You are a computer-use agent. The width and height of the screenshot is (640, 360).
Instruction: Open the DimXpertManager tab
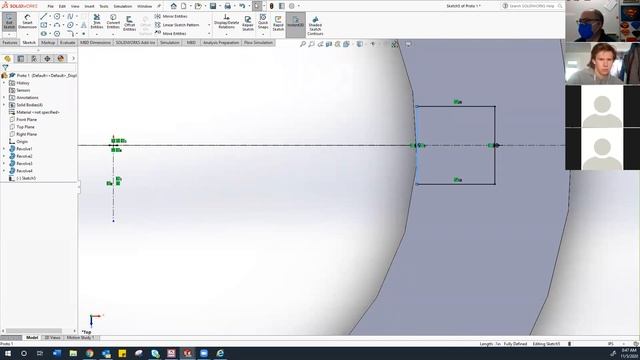[47, 59]
